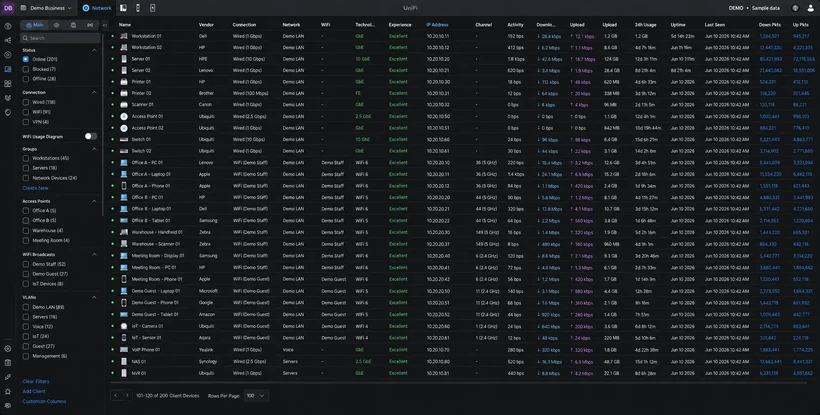Collapse the Status filter section
This screenshot has width=820, height=415.
click(x=94, y=50)
